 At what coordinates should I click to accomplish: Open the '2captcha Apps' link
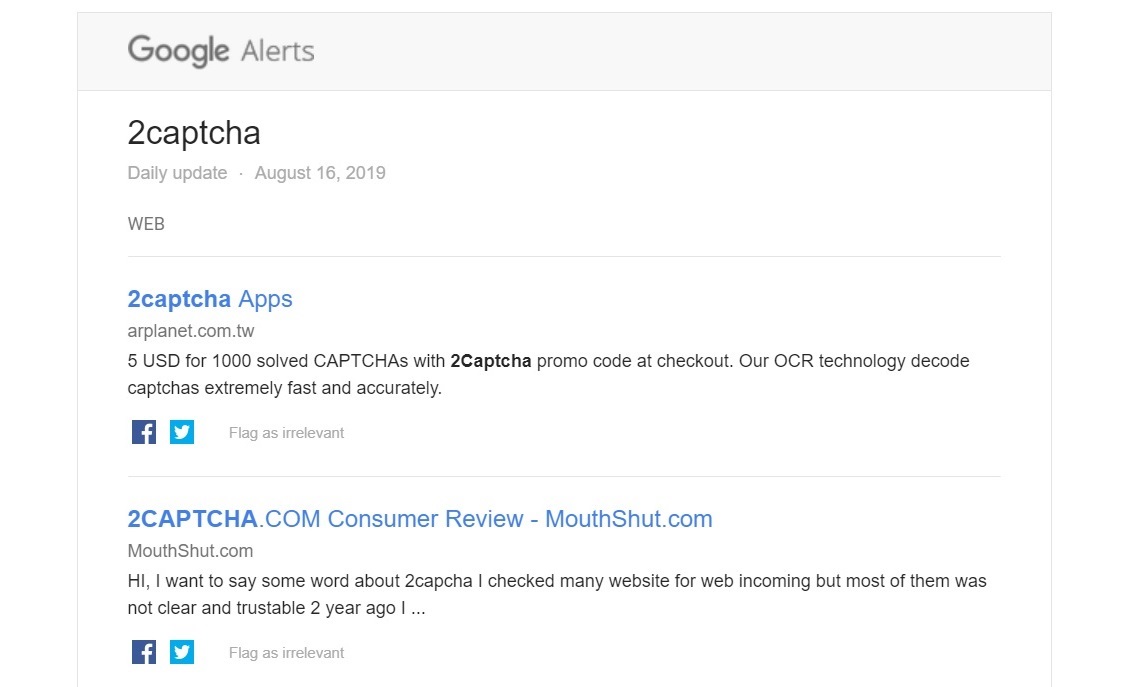(210, 299)
